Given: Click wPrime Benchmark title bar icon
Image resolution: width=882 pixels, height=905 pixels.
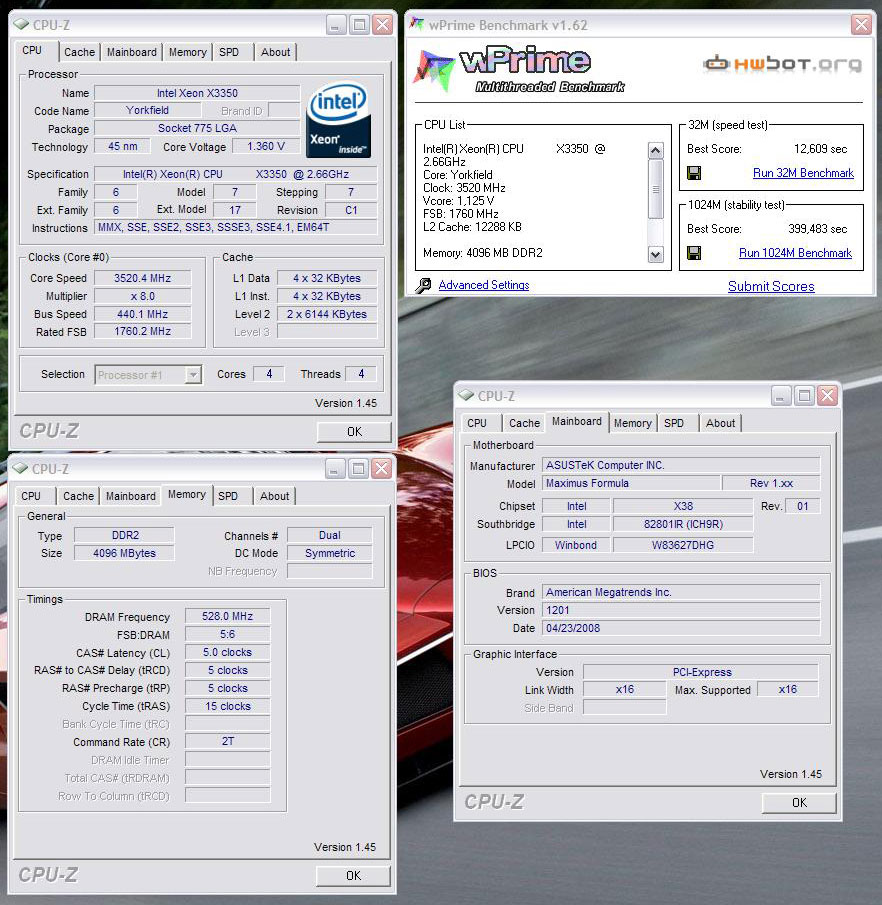Looking at the screenshot, I should (417, 24).
